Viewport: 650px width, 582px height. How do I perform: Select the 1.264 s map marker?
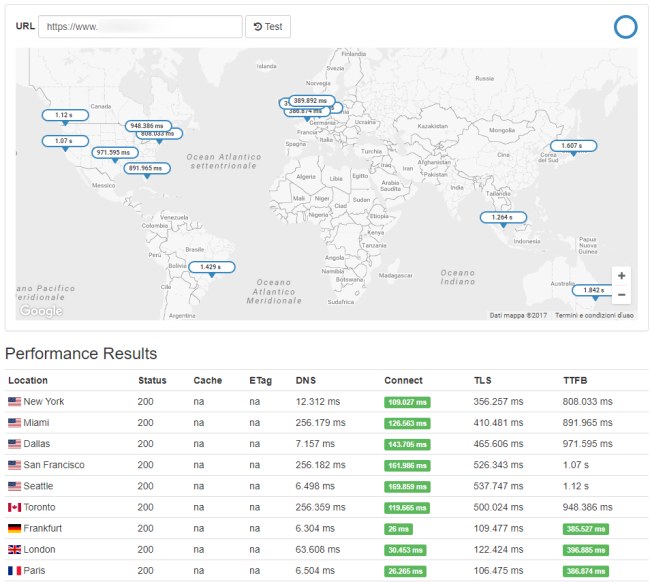coord(502,217)
